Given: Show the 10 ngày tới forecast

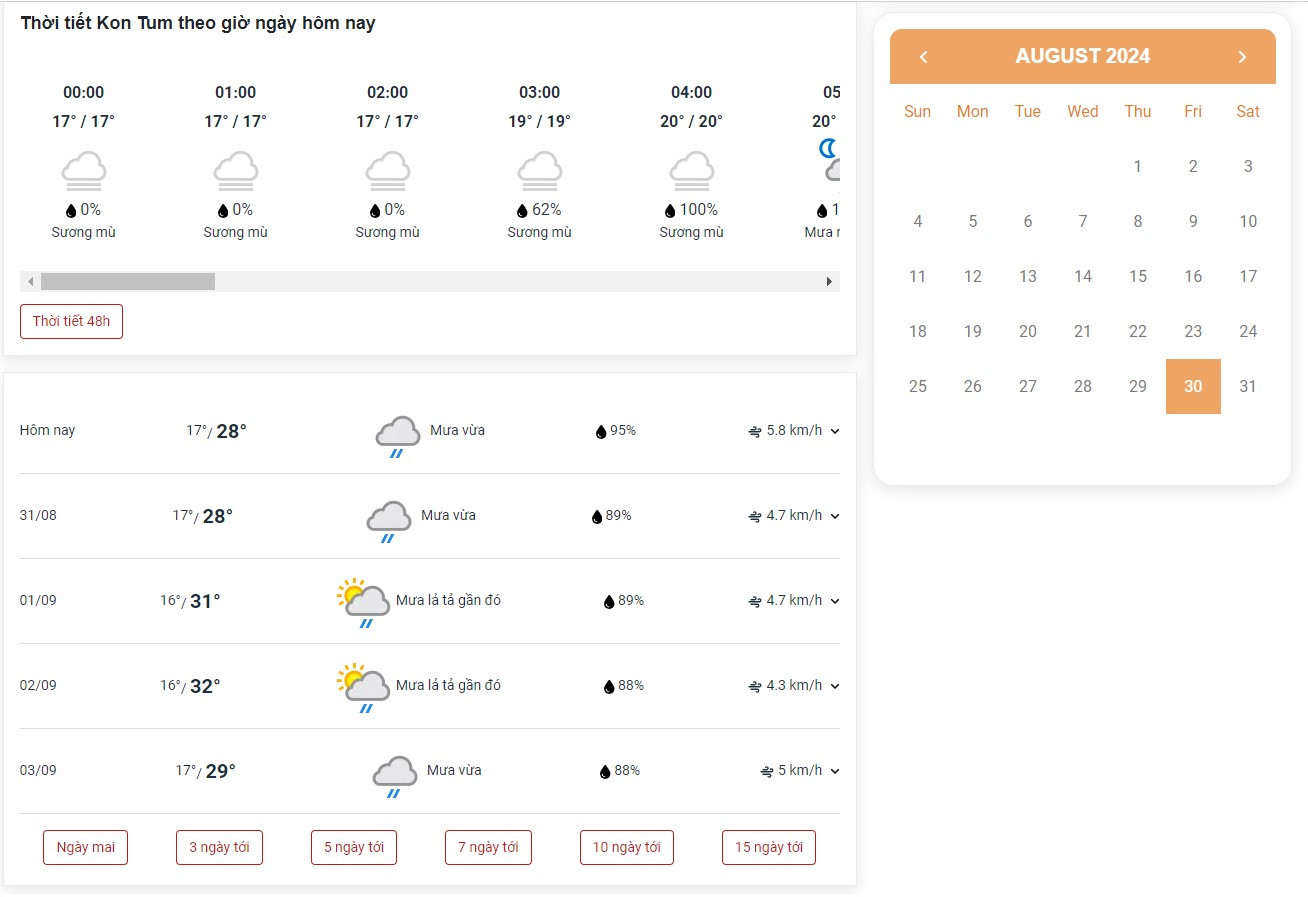Looking at the screenshot, I should pyautogui.click(x=626, y=847).
